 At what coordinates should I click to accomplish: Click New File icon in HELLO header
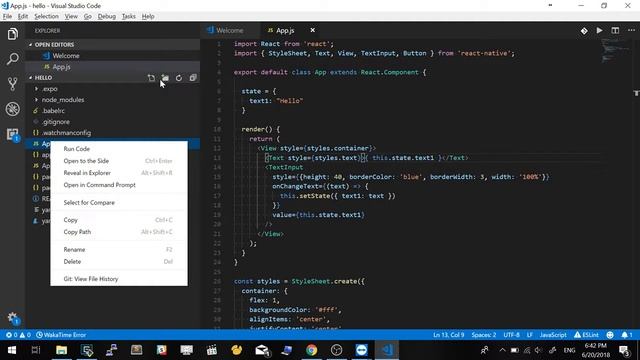coord(151,78)
